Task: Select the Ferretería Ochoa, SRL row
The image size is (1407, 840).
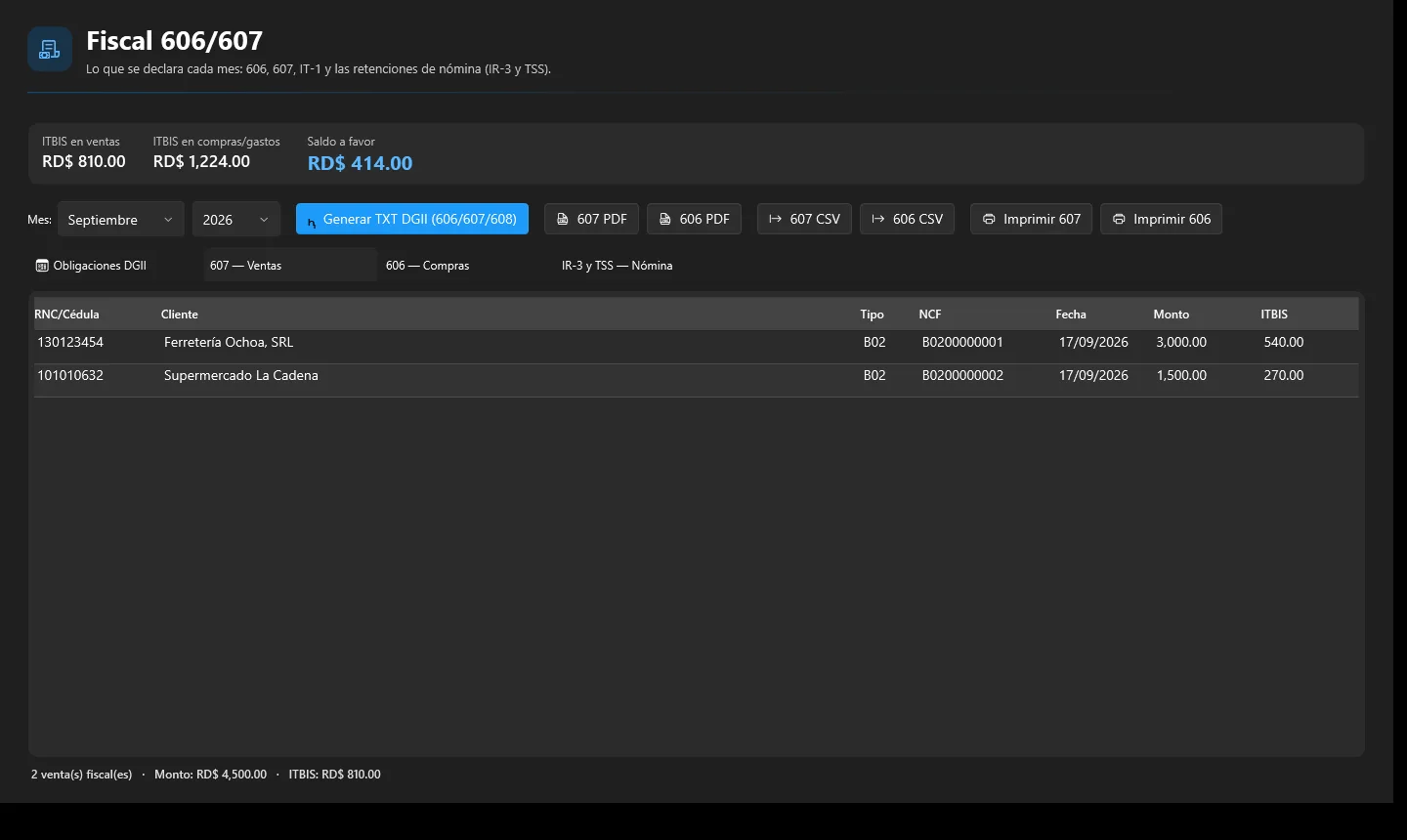Action: (x=696, y=347)
